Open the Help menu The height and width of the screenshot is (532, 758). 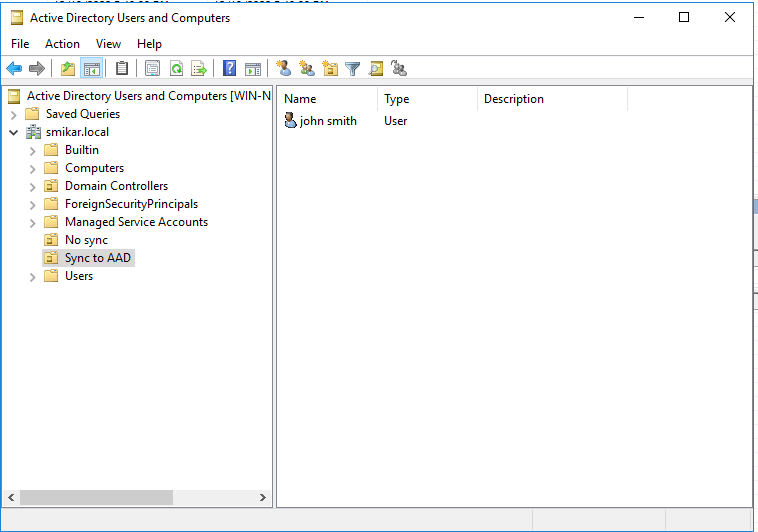tap(149, 44)
